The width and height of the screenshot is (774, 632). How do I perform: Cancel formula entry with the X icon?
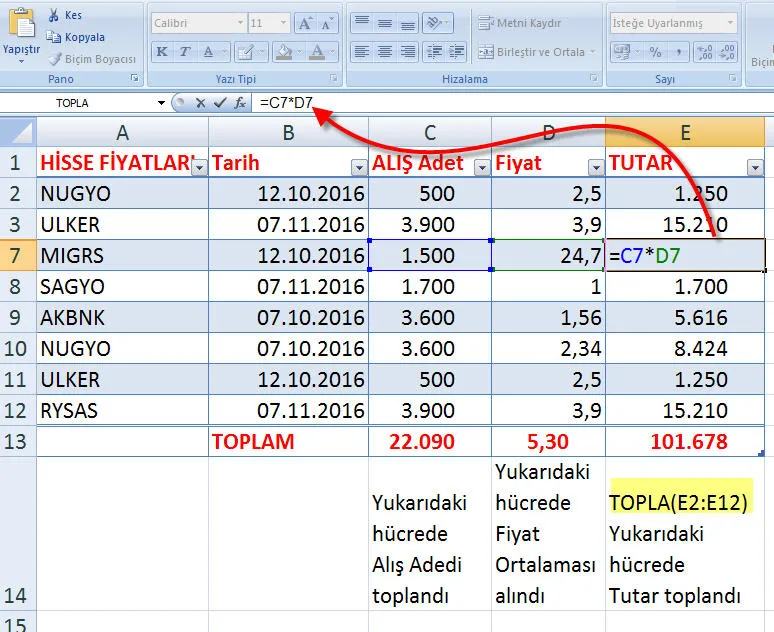pos(201,102)
